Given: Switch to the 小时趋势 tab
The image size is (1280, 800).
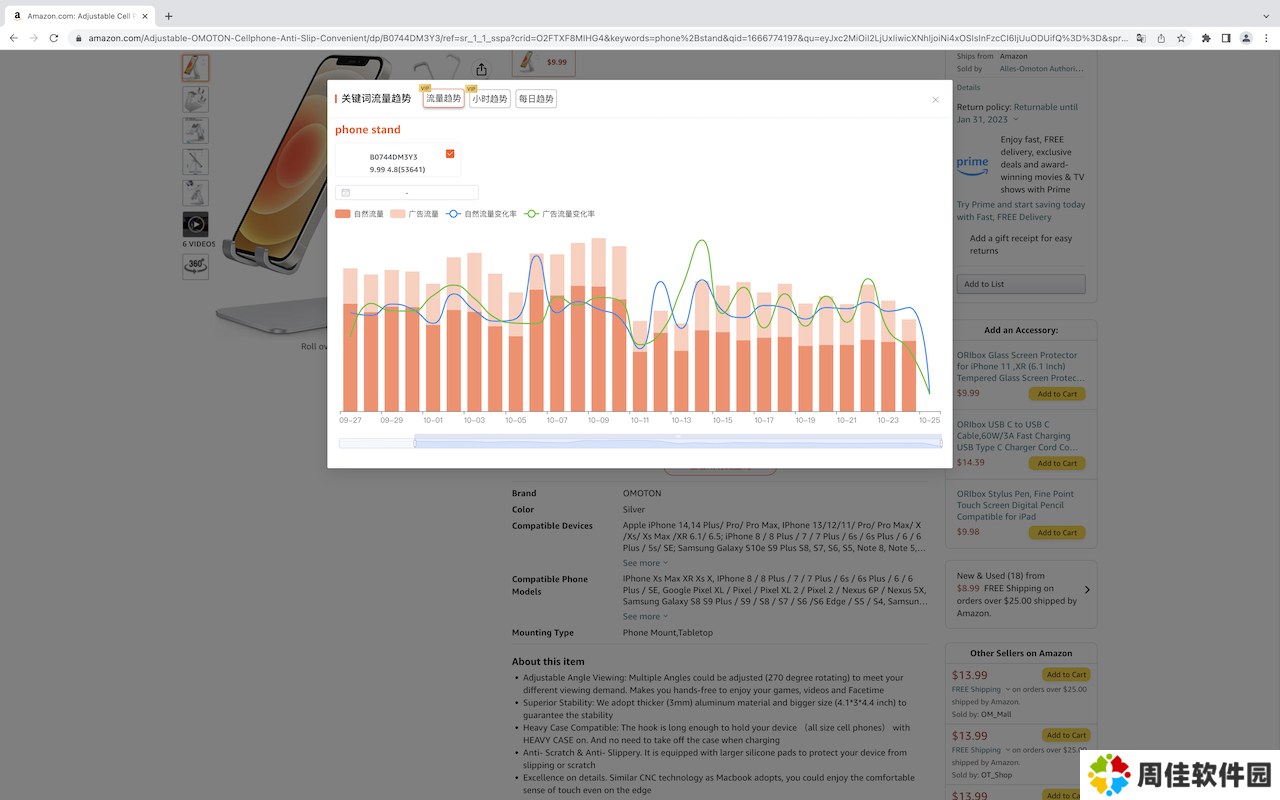Looking at the screenshot, I should coord(490,99).
